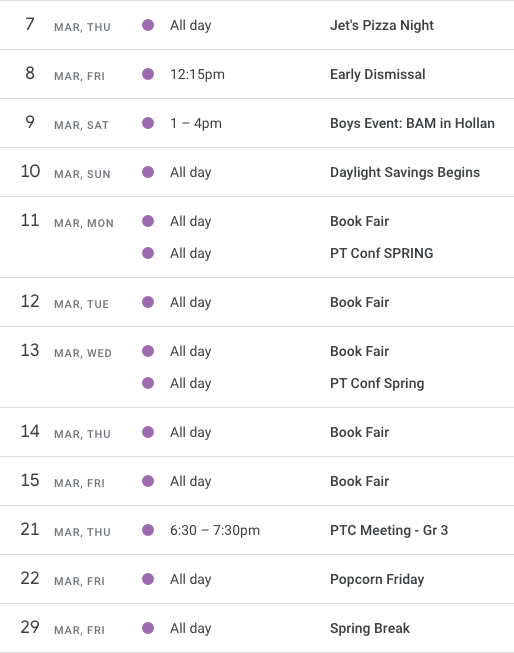Open the Jet's Pizza Night event
The width and height of the screenshot is (514, 653).
tap(382, 25)
